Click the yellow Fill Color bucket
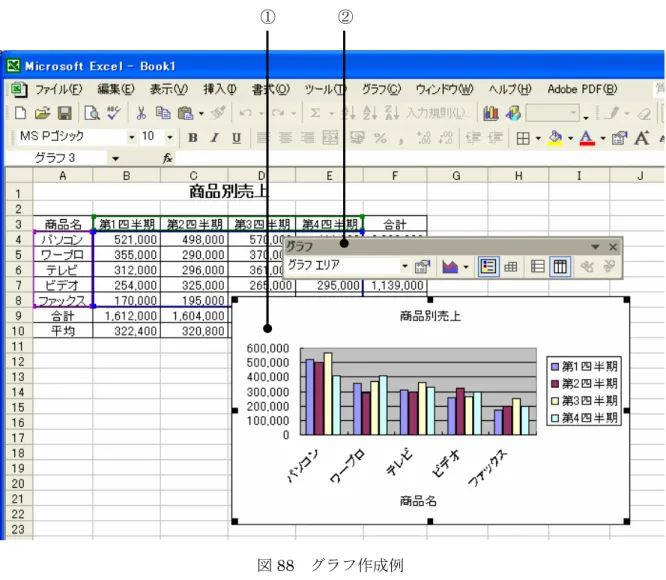Image resolution: width=666 pixels, height=580 pixels. pos(556,138)
